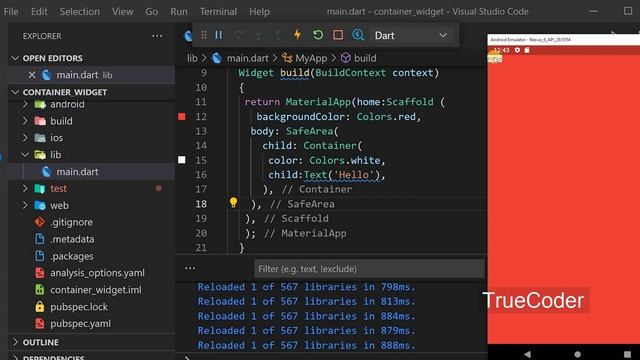Open main.dart entry in Open Editors
640x360 pixels.
pyautogui.click(x=91, y=75)
